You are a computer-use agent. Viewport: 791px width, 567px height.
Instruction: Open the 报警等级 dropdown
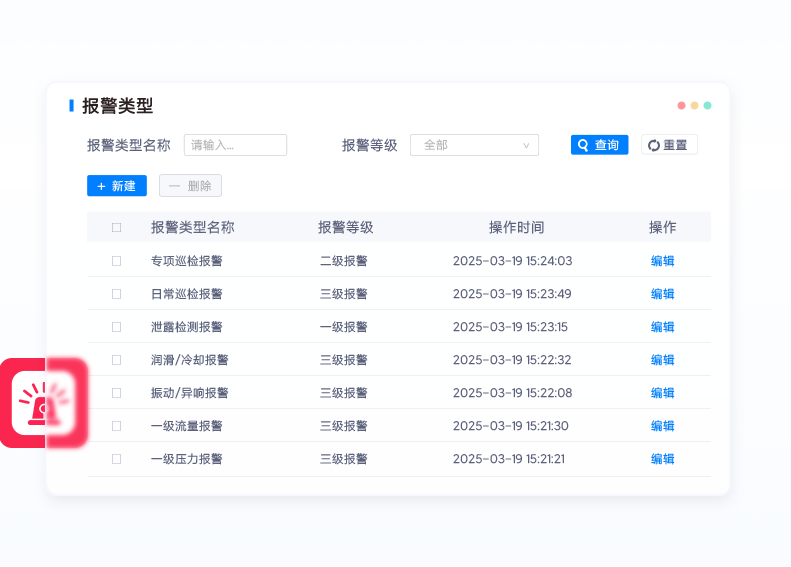point(474,145)
